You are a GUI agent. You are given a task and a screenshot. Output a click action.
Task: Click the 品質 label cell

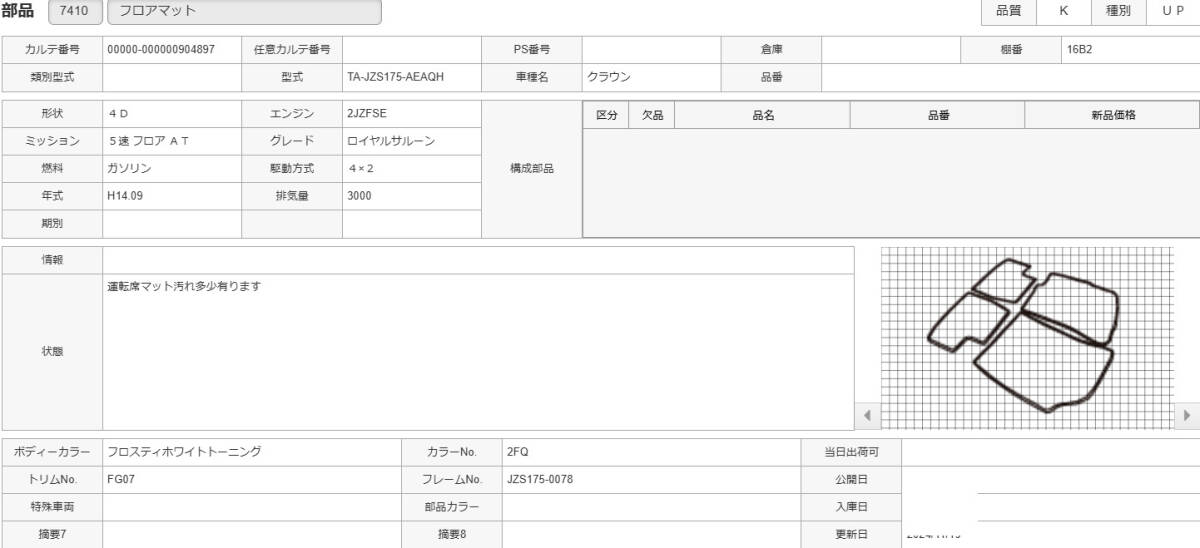click(1009, 11)
